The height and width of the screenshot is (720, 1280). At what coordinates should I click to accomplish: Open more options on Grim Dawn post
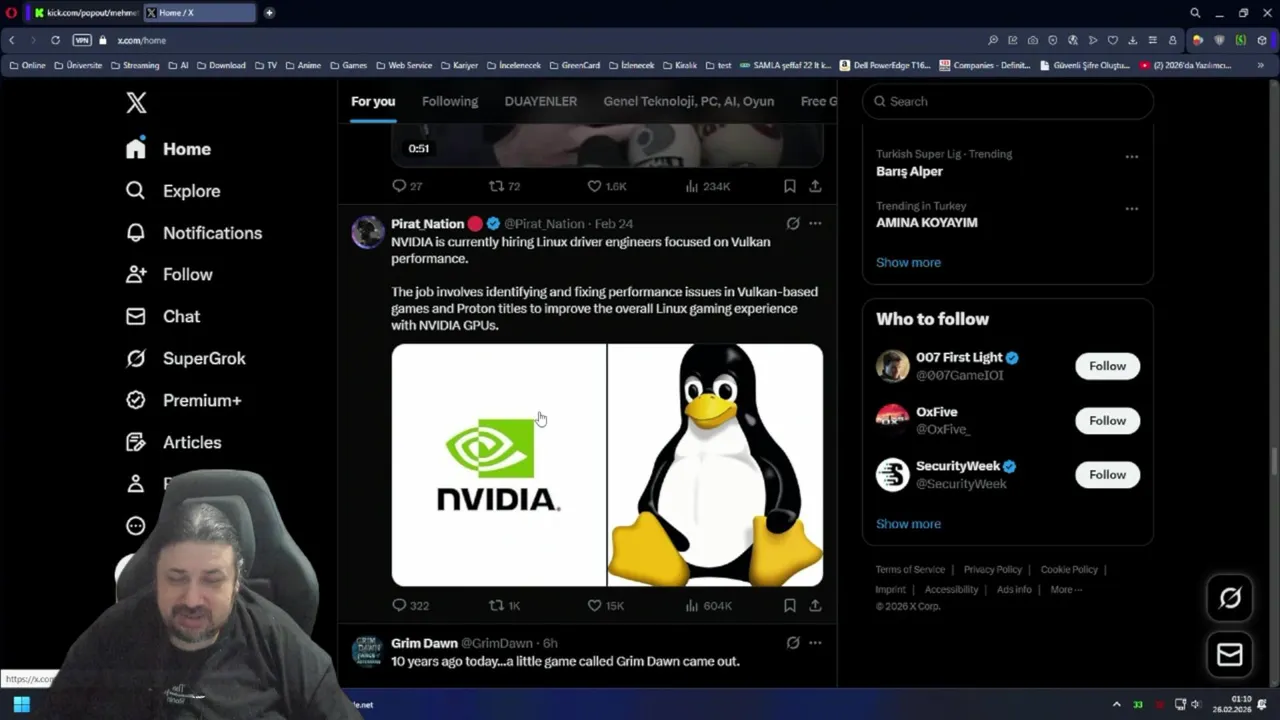pyautogui.click(x=815, y=643)
